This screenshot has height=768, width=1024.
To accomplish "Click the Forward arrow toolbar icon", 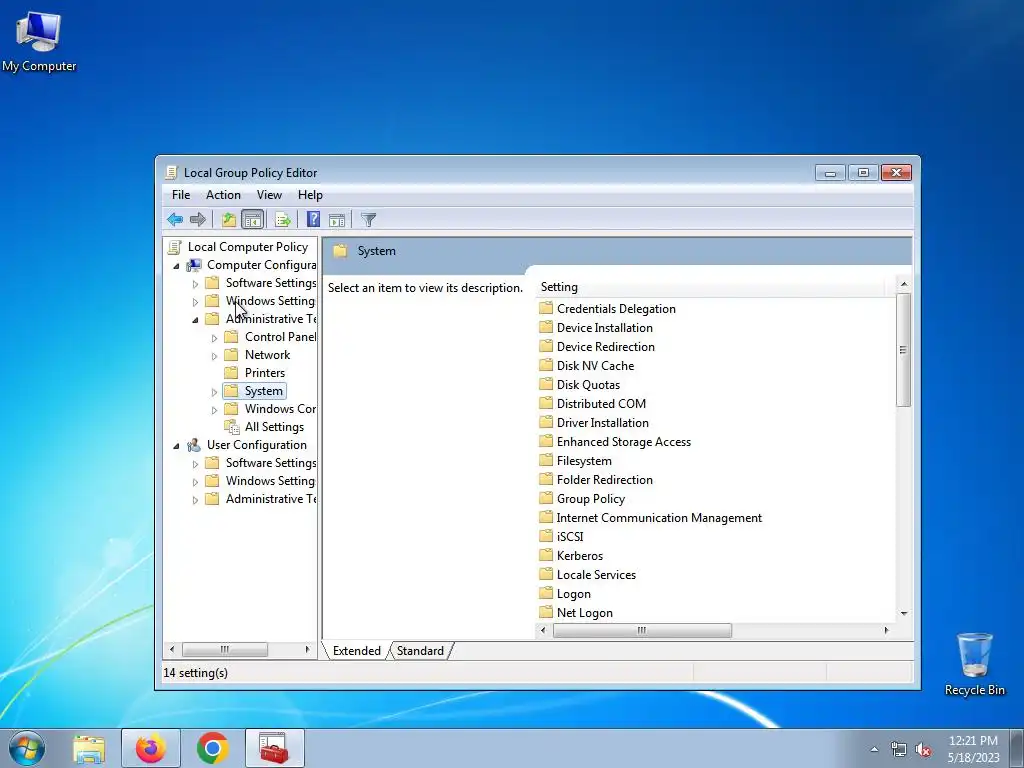I will coord(198,219).
